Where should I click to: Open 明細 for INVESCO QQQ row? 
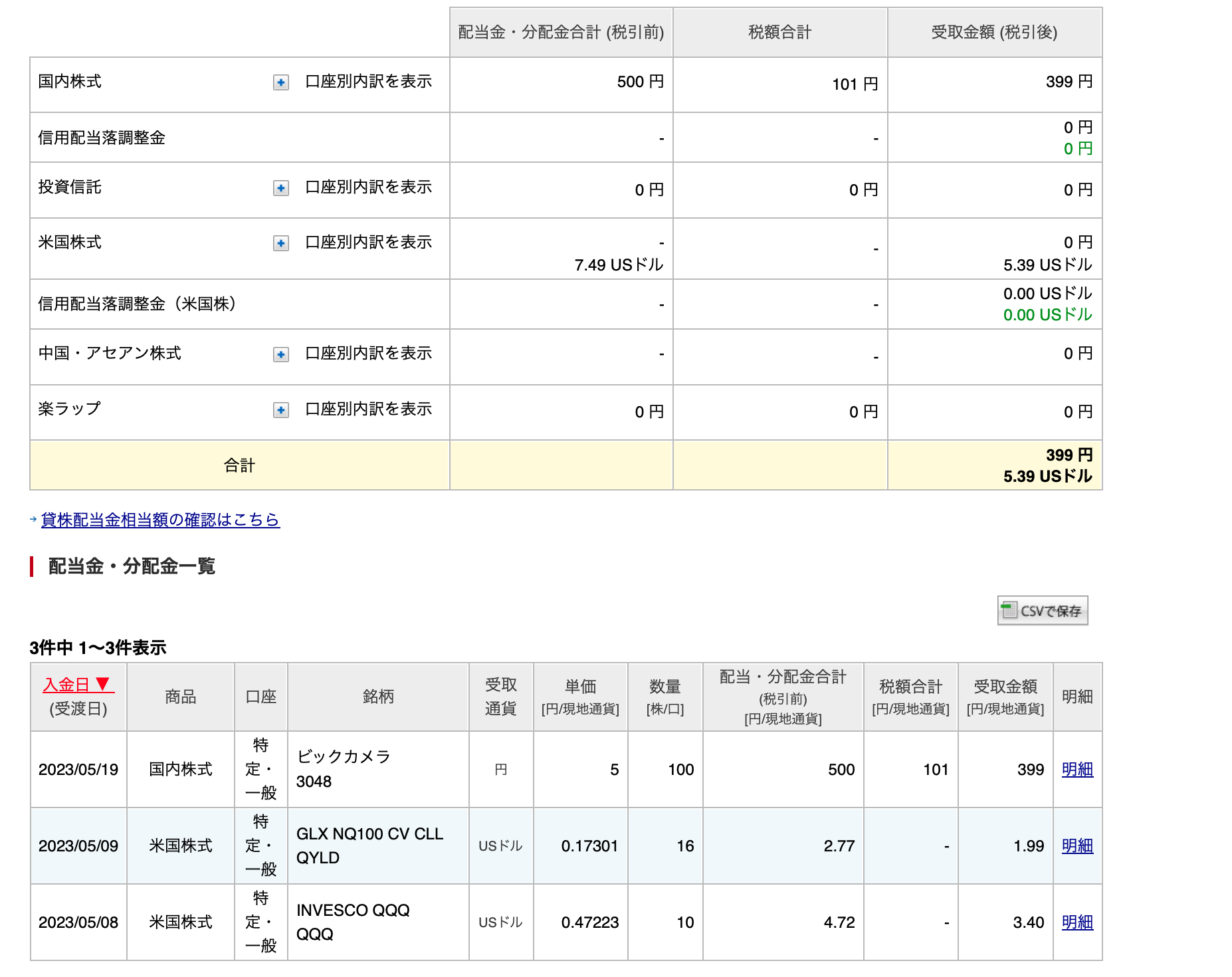pyautogui.click(x=1077, y=923)
